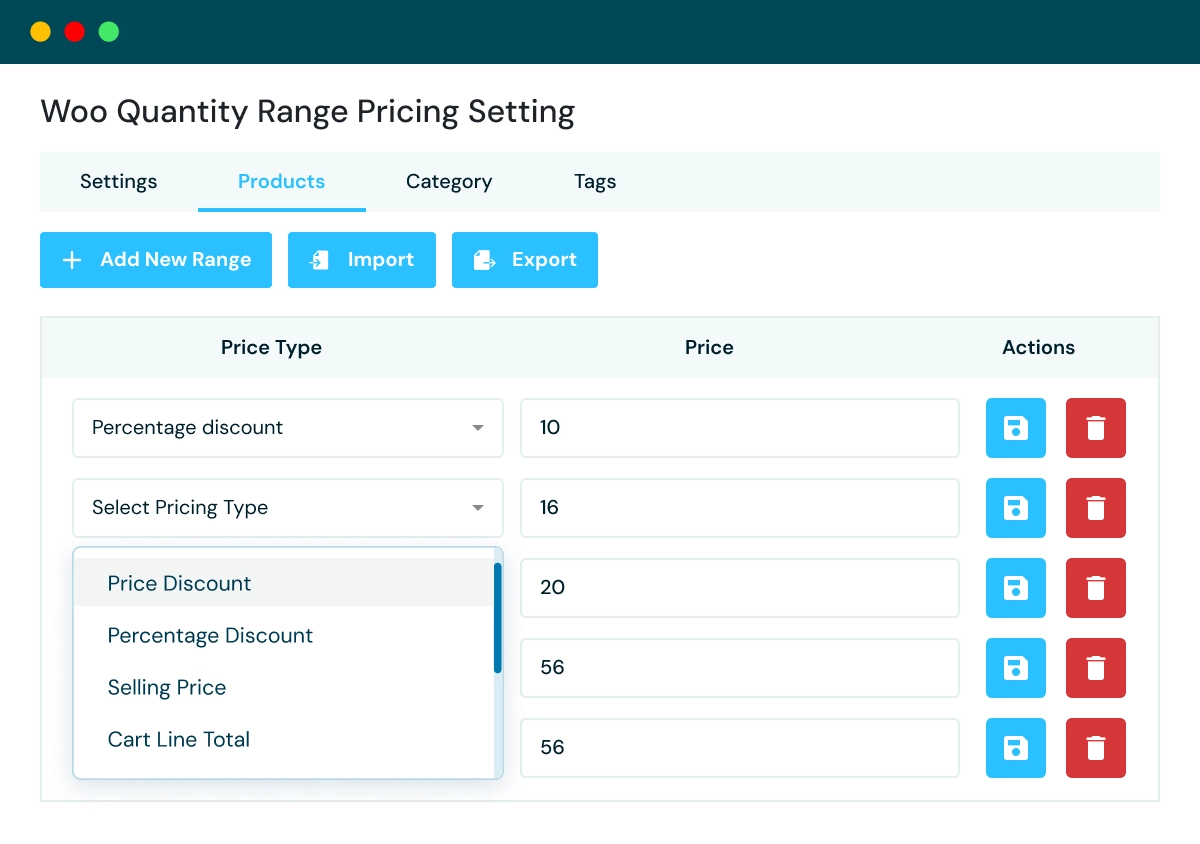The height and width of the screenshot is (844, 1200).
Task: Click the Woo Quantity Range Pricing Setting title
Action: click(x=308, y=112)
